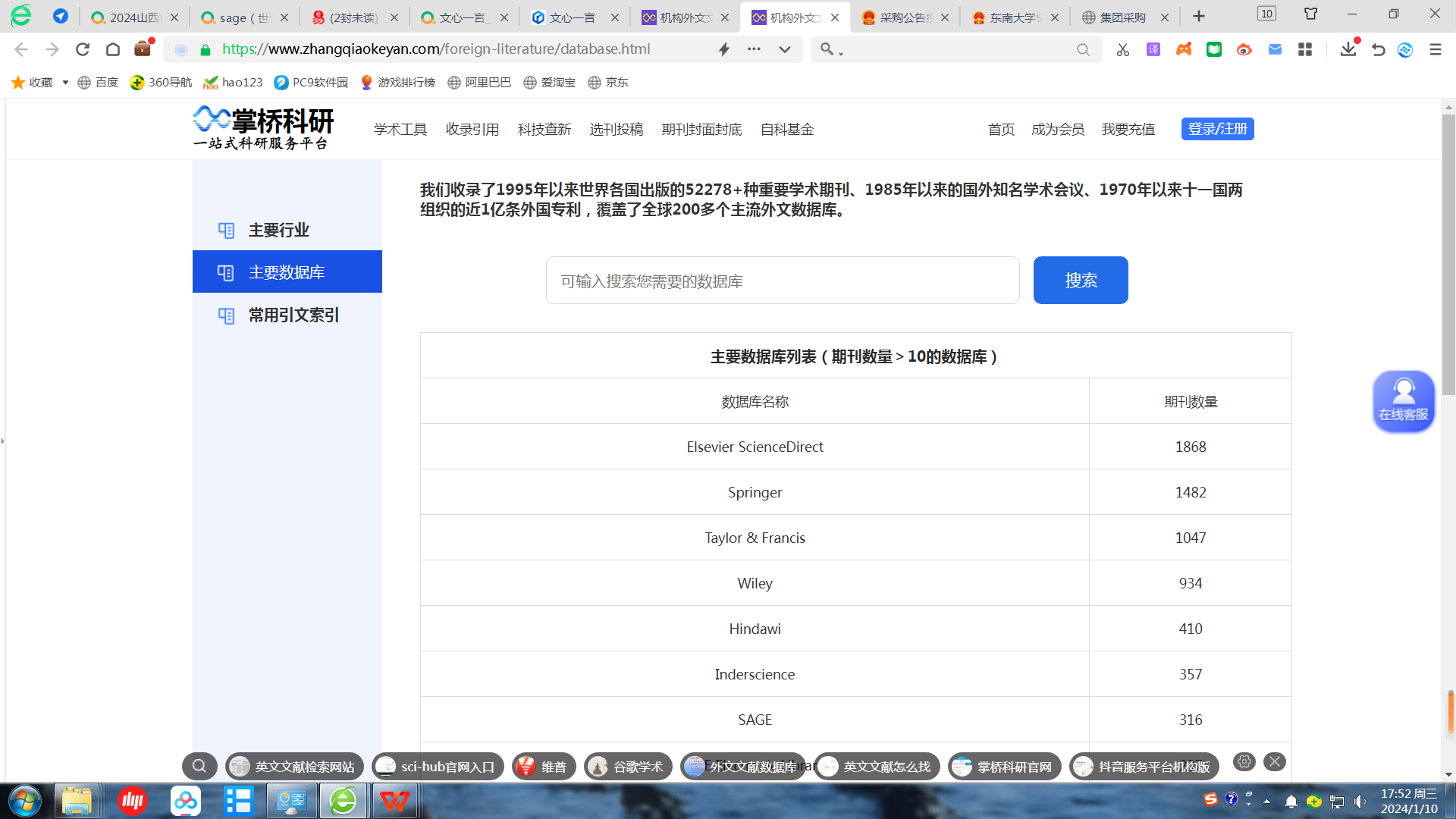The image size is (1456, 819).
Task: Open the 期刊封面封底 navigation item
Action: 702,130
